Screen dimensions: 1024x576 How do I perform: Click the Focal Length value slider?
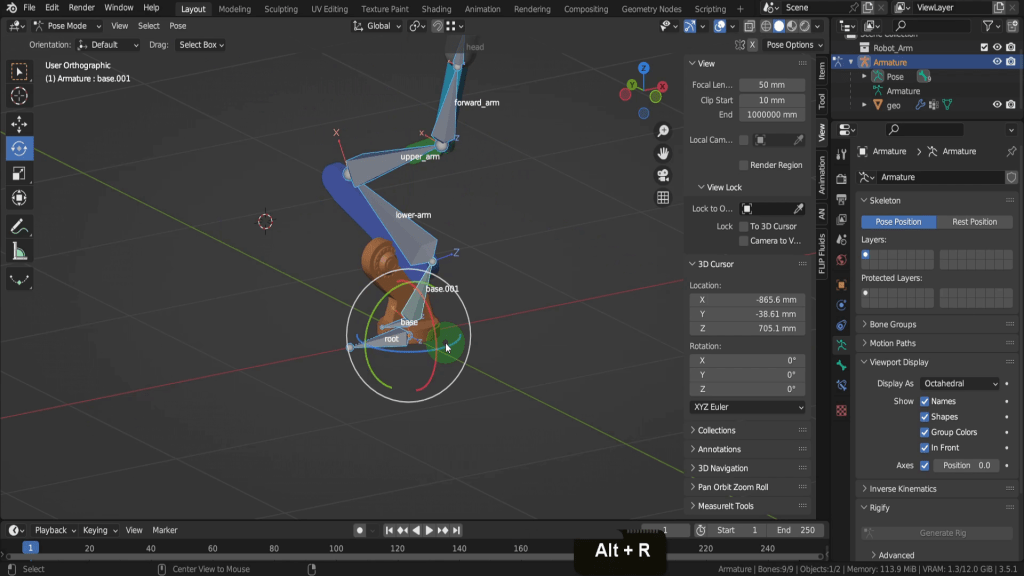click(x=772, y=85)
